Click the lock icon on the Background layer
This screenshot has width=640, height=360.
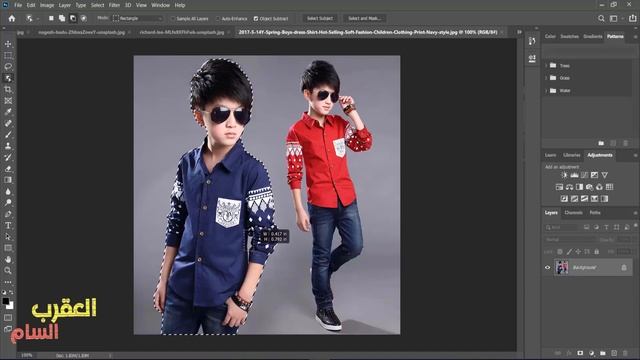click(624, 268)
